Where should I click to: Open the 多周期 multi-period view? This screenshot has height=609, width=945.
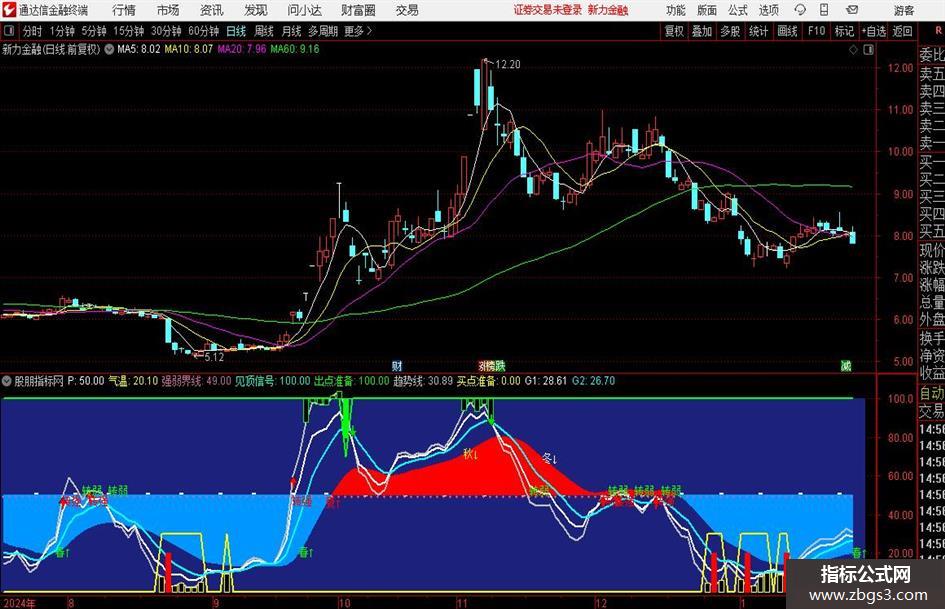(x=323, y=31)
